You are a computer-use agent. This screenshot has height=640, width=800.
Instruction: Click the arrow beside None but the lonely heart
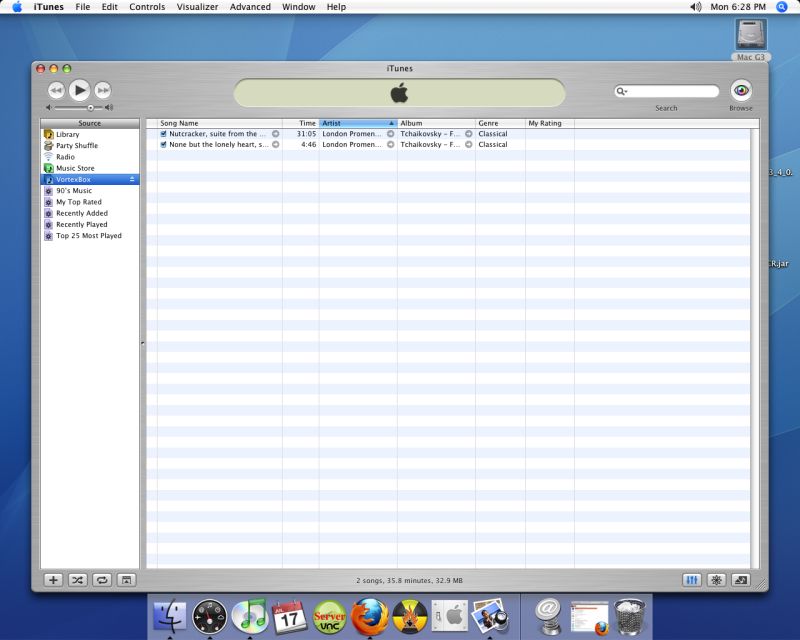tap(276, 144)
